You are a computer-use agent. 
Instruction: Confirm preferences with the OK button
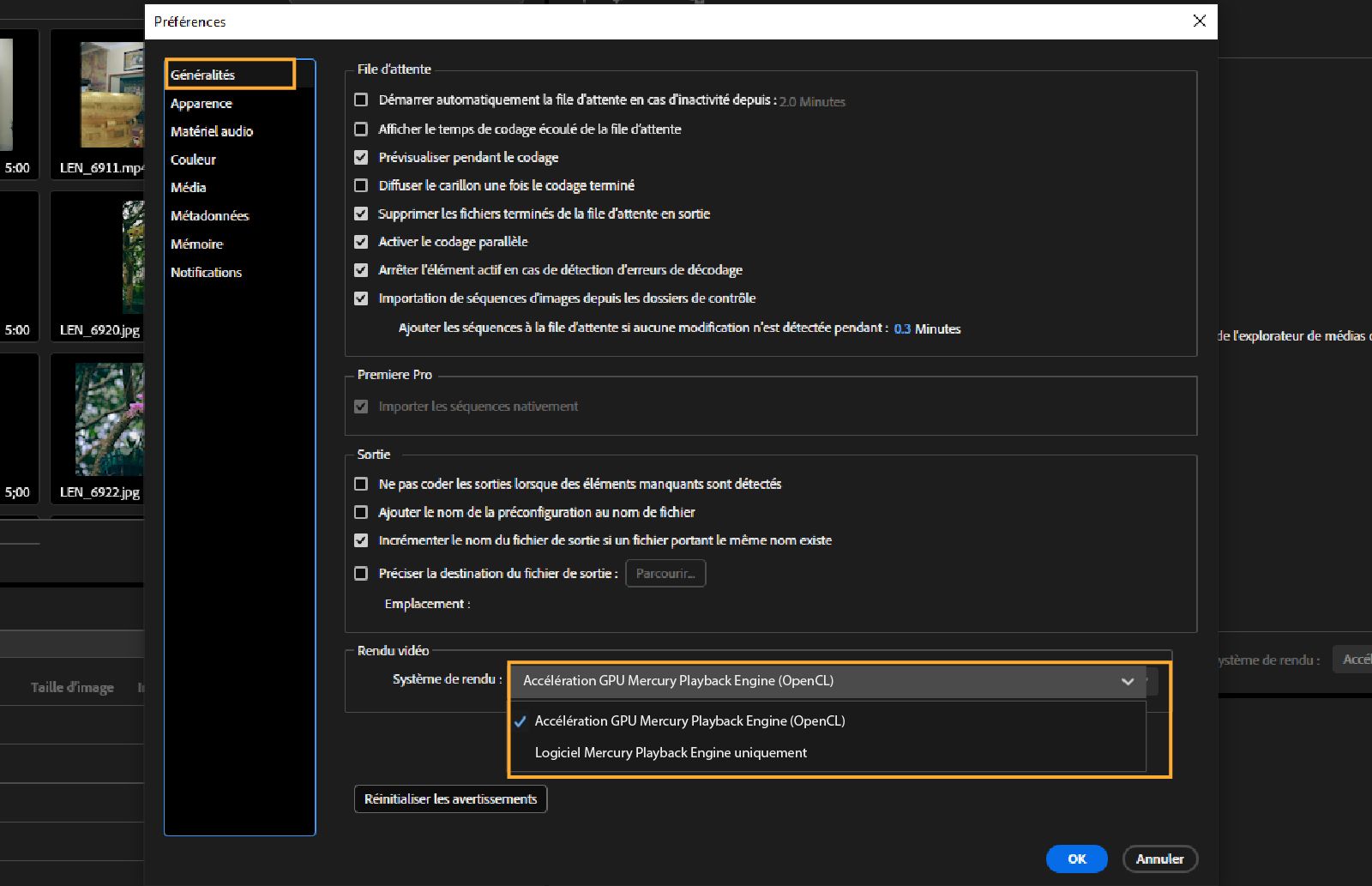tap(1076, 859)
